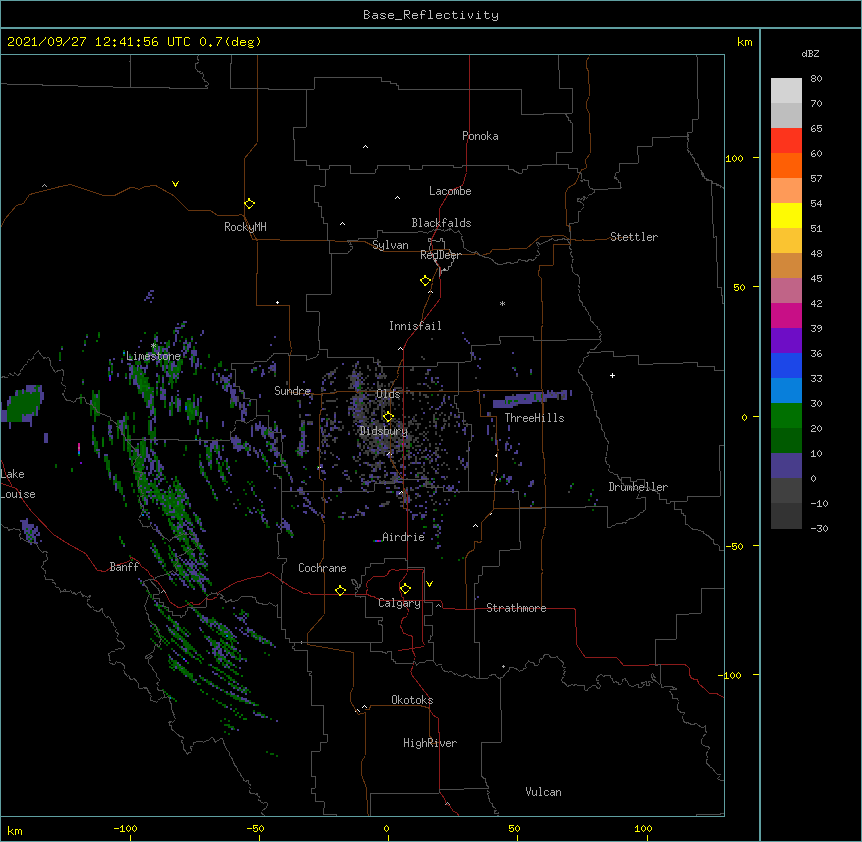Image resolution: width=862 pixels, height=842 pixels.
Task: Click the Base_Reflectivity title
Action: pos(431,15)
